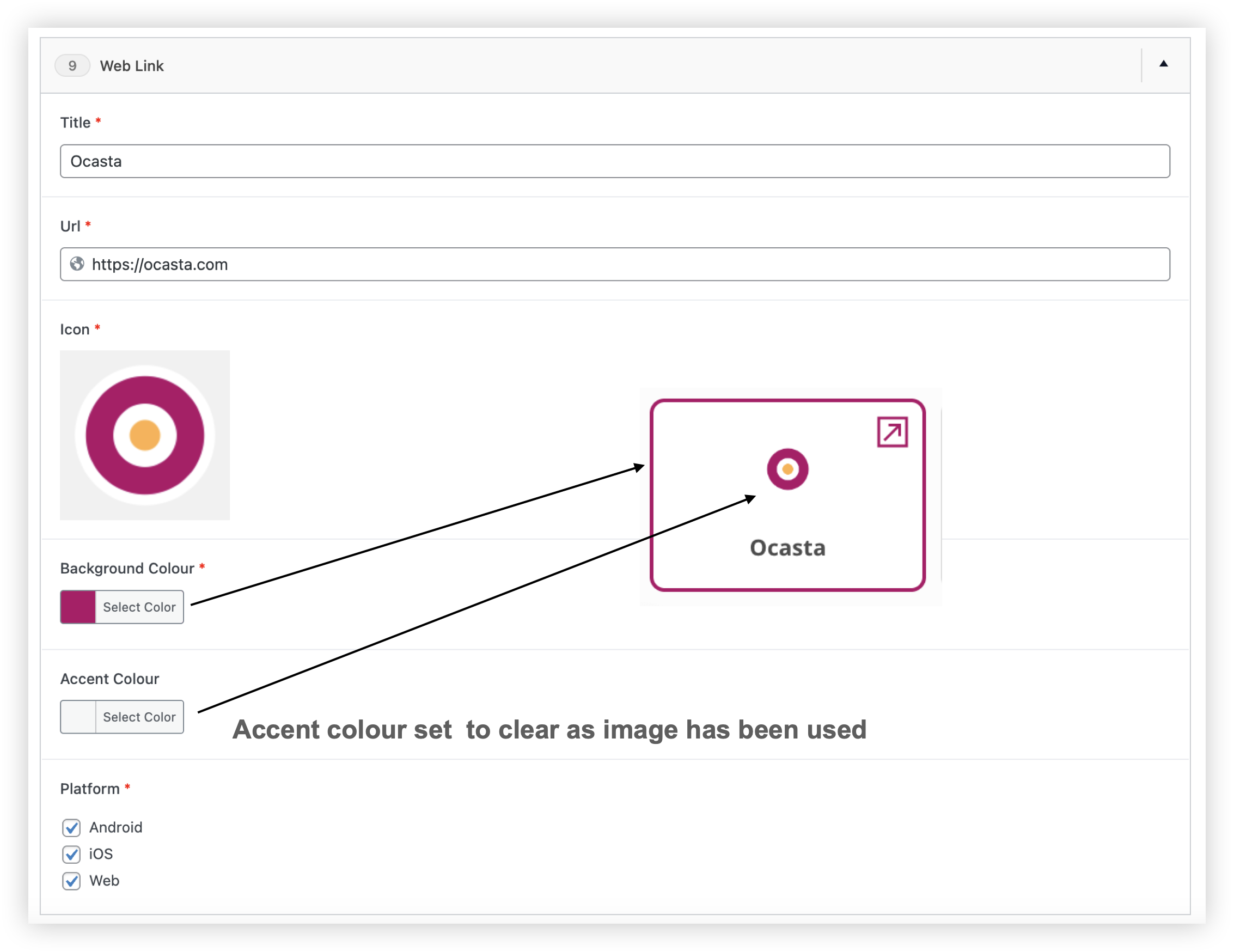This screenshot has height=952, width=1234.
Task: Click the small Ocasta logo in preview tile
Action: click(x=787, y=469)
